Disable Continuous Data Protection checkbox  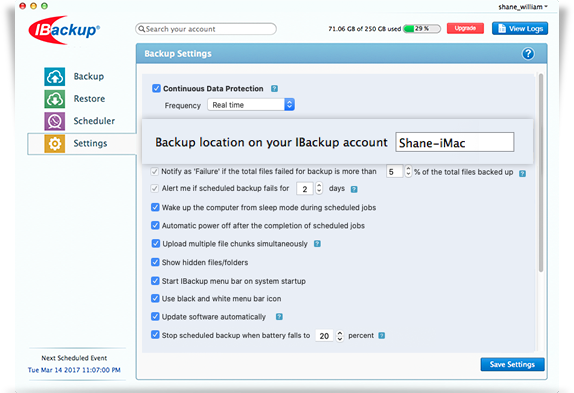click(156, 88)
